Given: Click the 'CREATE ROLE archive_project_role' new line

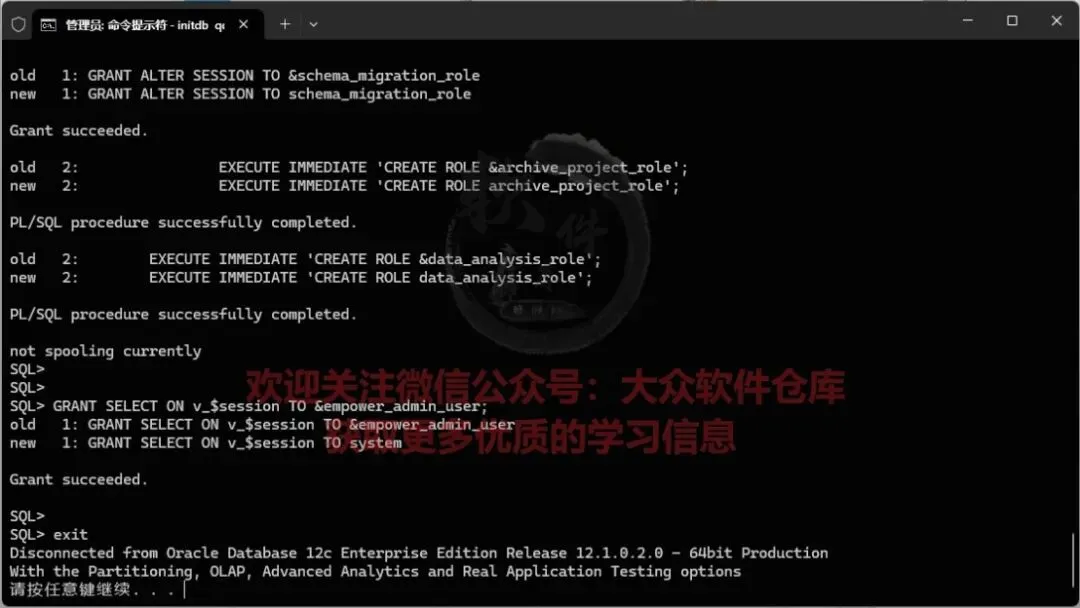Looking at the screenshot, I should pos(344,186).
